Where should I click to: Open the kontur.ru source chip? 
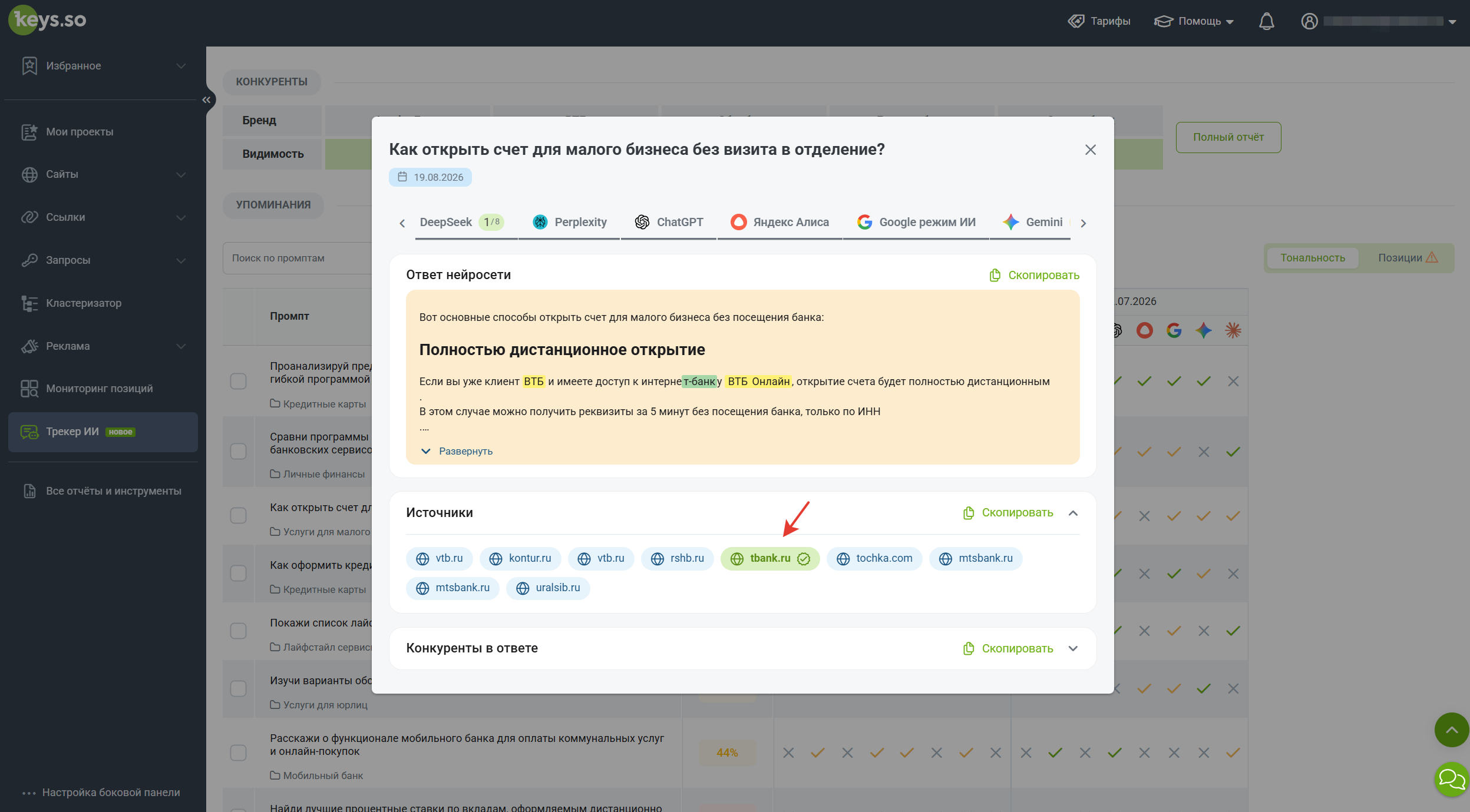click(520, 559)
